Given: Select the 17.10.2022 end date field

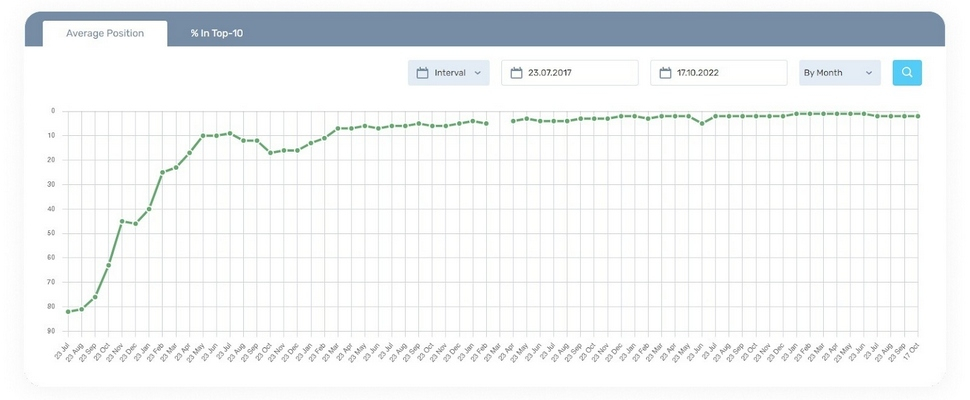Looking at the screenshot, I should (727, 73).
